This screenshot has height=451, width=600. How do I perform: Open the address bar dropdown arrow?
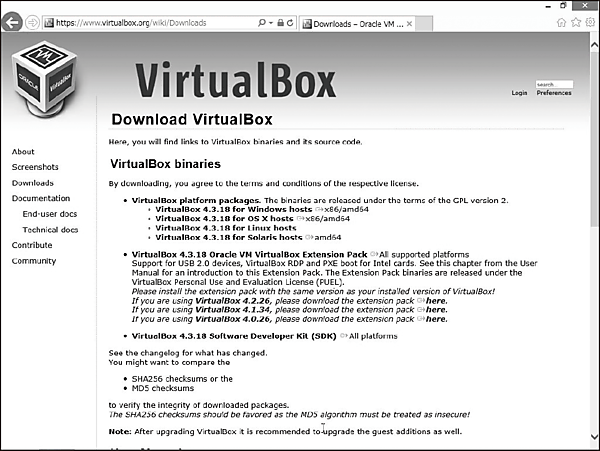click(x=271, y=23)
